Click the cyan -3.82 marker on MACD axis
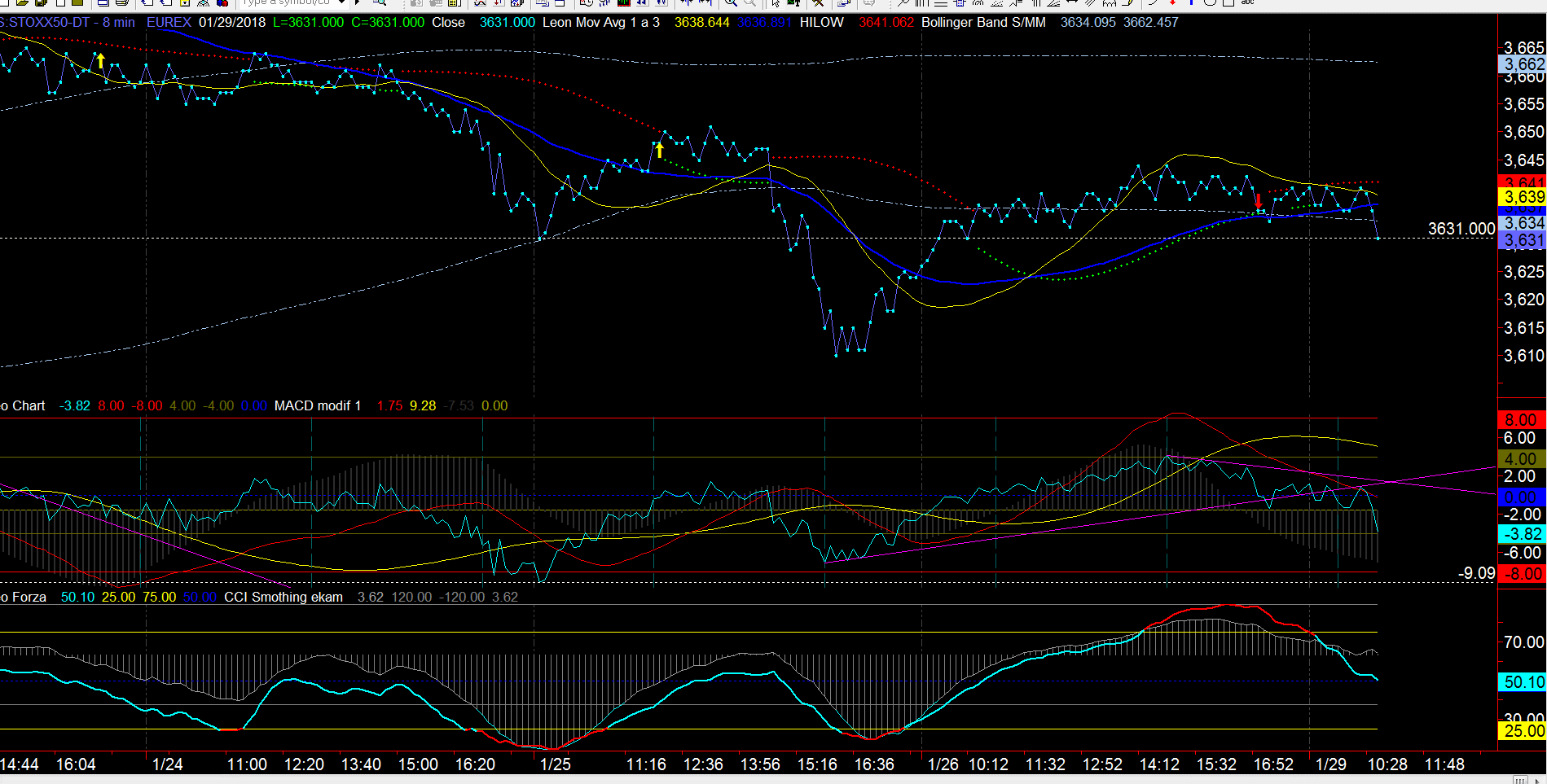 click(1521, 534)
